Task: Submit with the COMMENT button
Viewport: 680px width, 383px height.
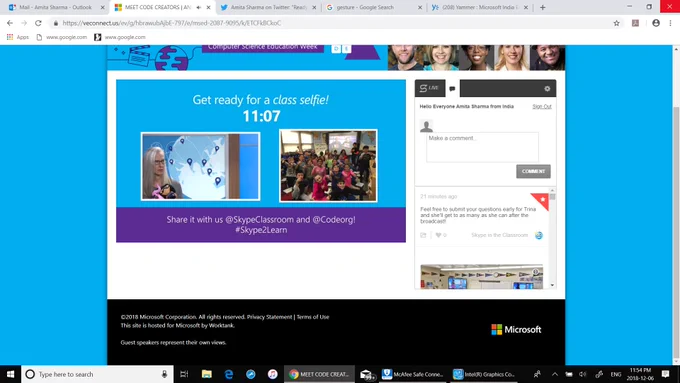Action: (533, 171)
